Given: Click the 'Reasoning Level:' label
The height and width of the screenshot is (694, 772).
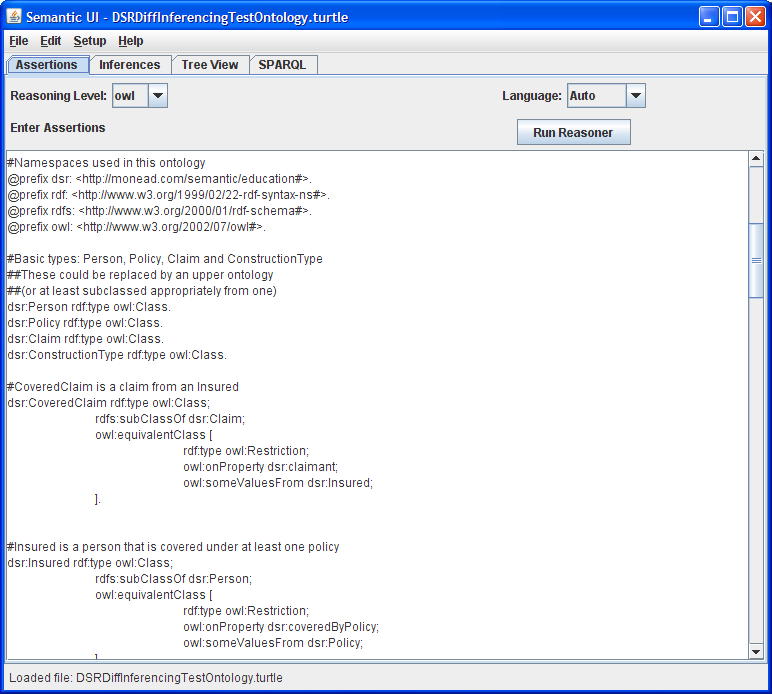Looking at the screenshot, I should point(58,95).
